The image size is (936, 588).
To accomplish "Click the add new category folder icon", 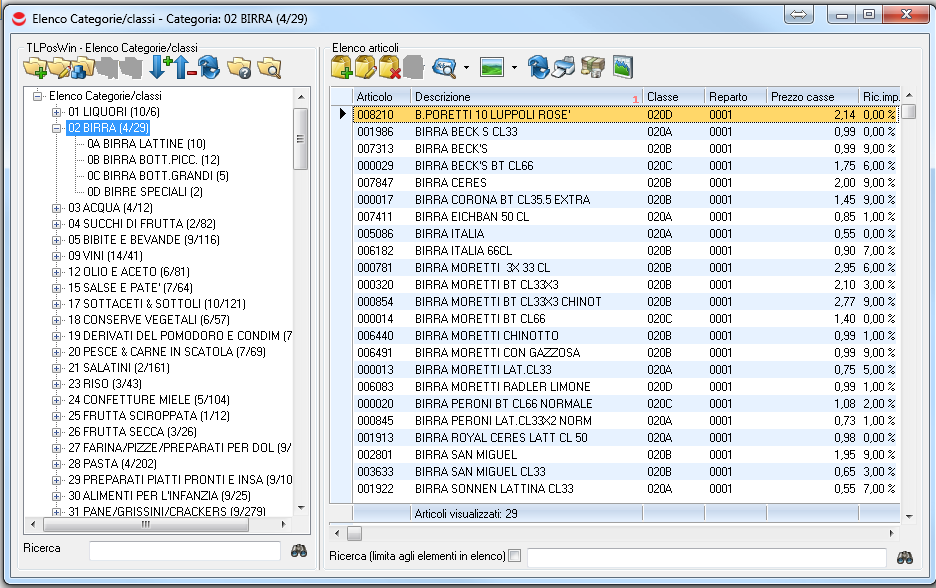I will coord(35,68).
